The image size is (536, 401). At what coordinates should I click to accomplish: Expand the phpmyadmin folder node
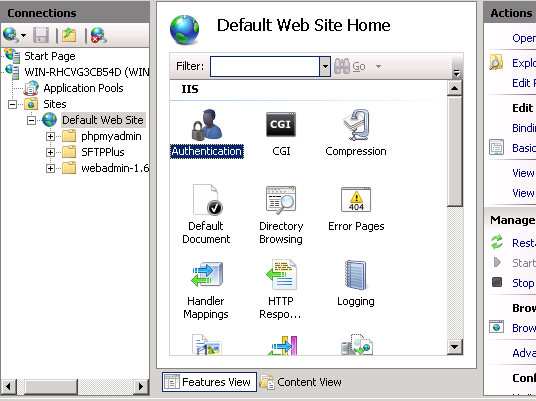point(50,136)
